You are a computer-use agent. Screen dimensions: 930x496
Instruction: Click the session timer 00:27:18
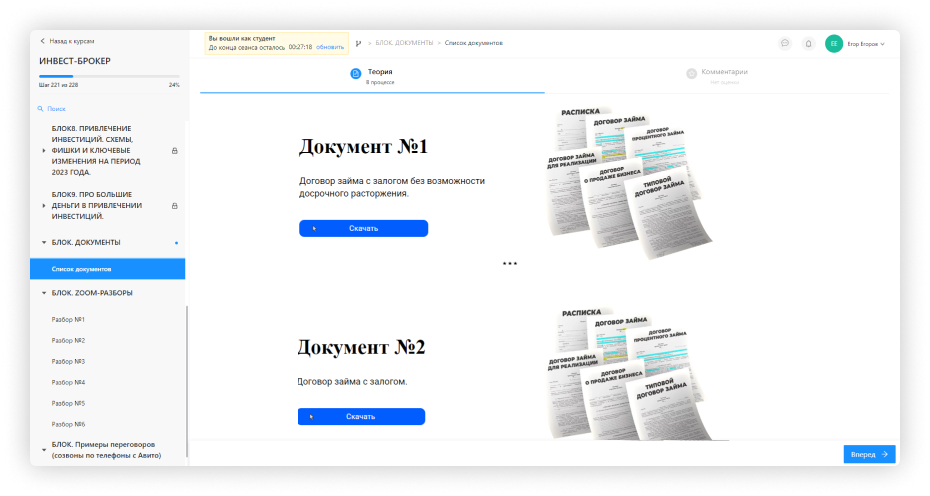tap(300, 47)
